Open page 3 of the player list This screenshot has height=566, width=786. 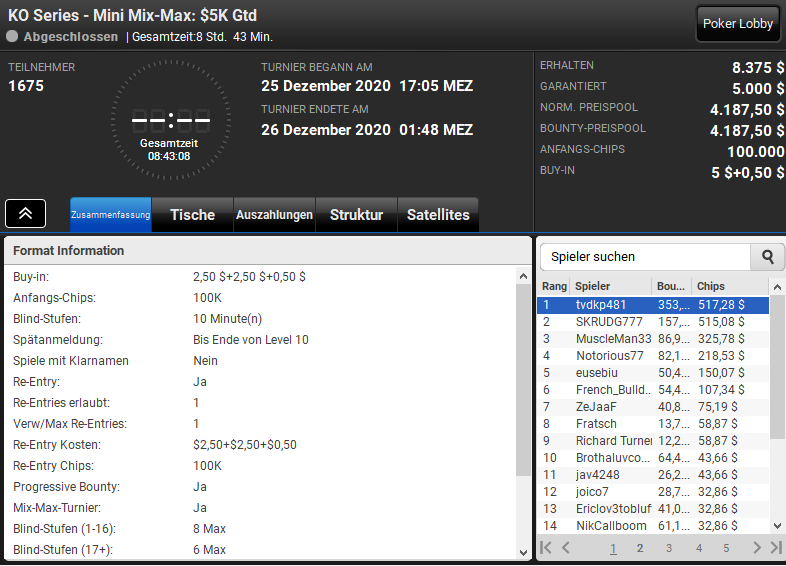pyautogui.click(x=669, y=548)
